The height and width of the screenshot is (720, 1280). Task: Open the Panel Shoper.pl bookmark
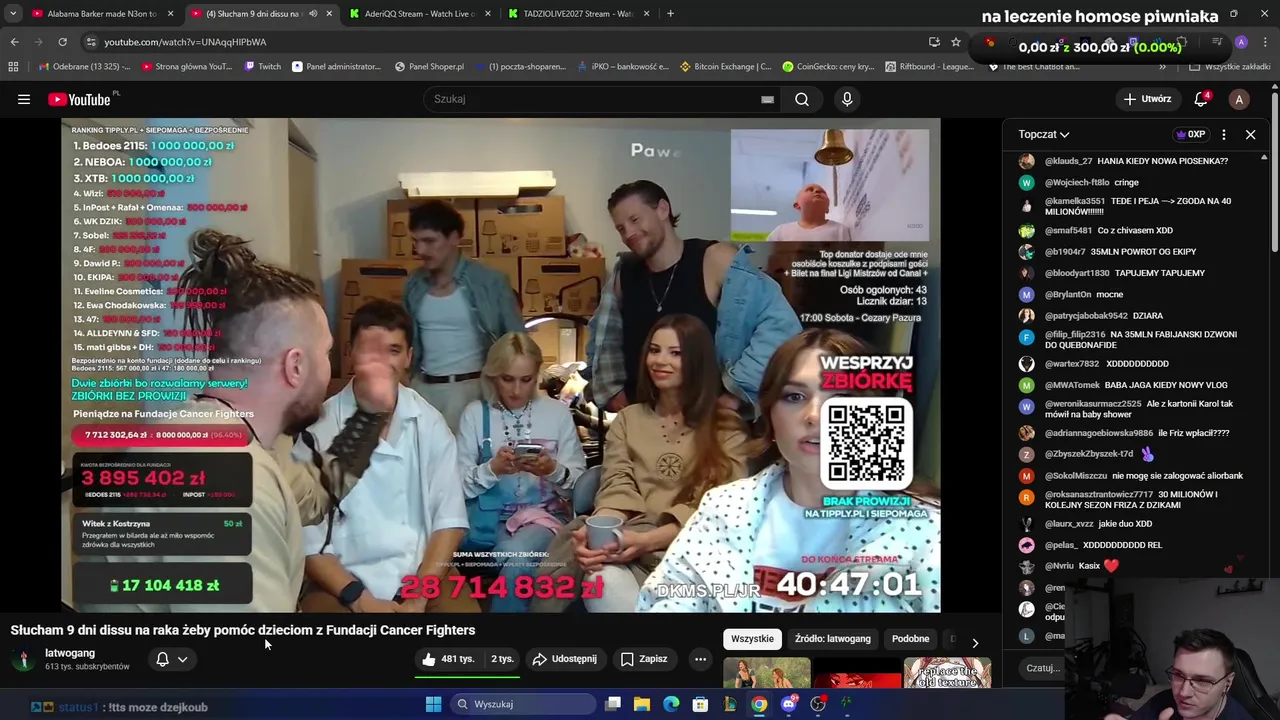point(428,67)
